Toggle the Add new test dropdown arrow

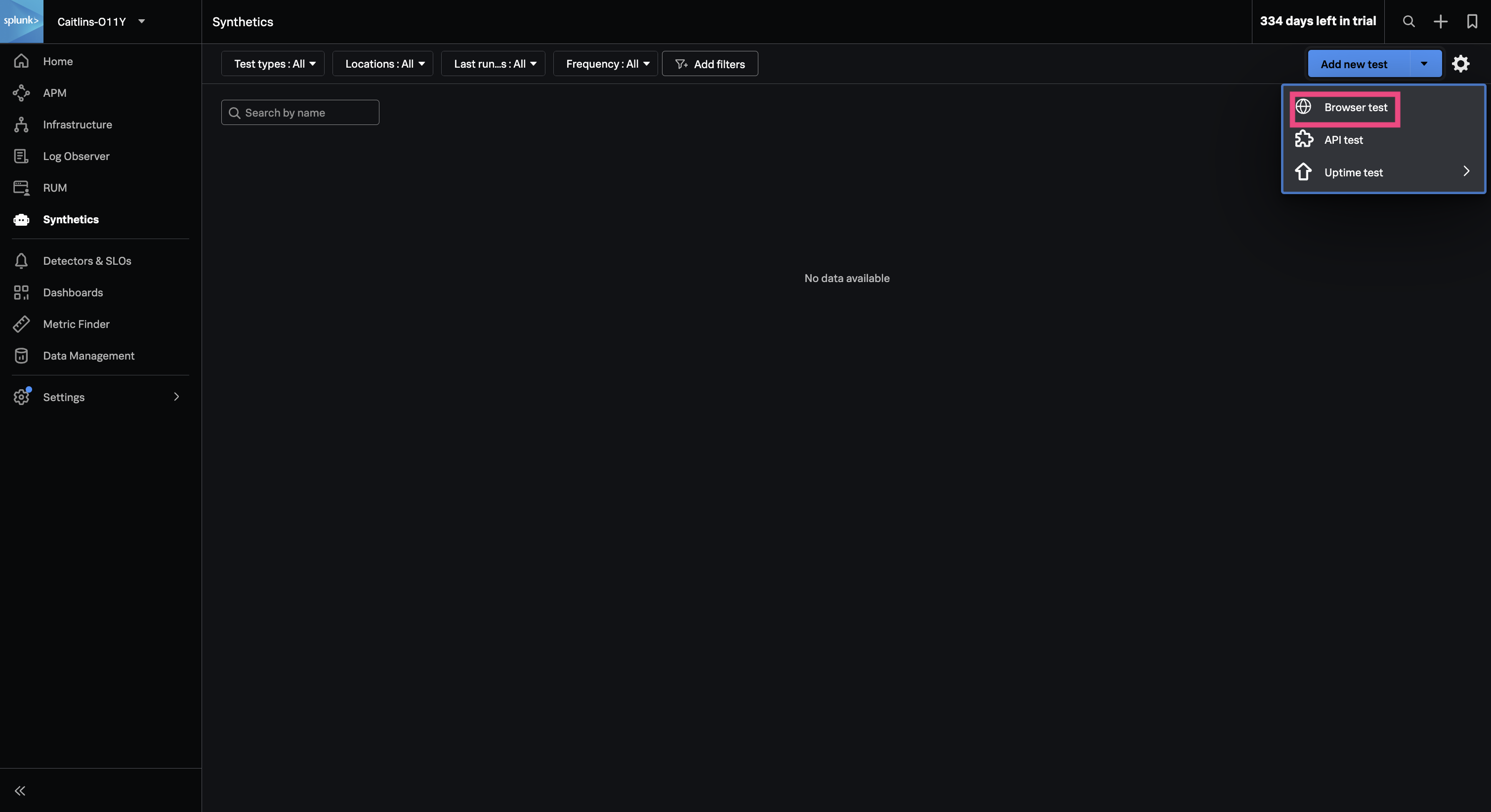pos(1424,64)
